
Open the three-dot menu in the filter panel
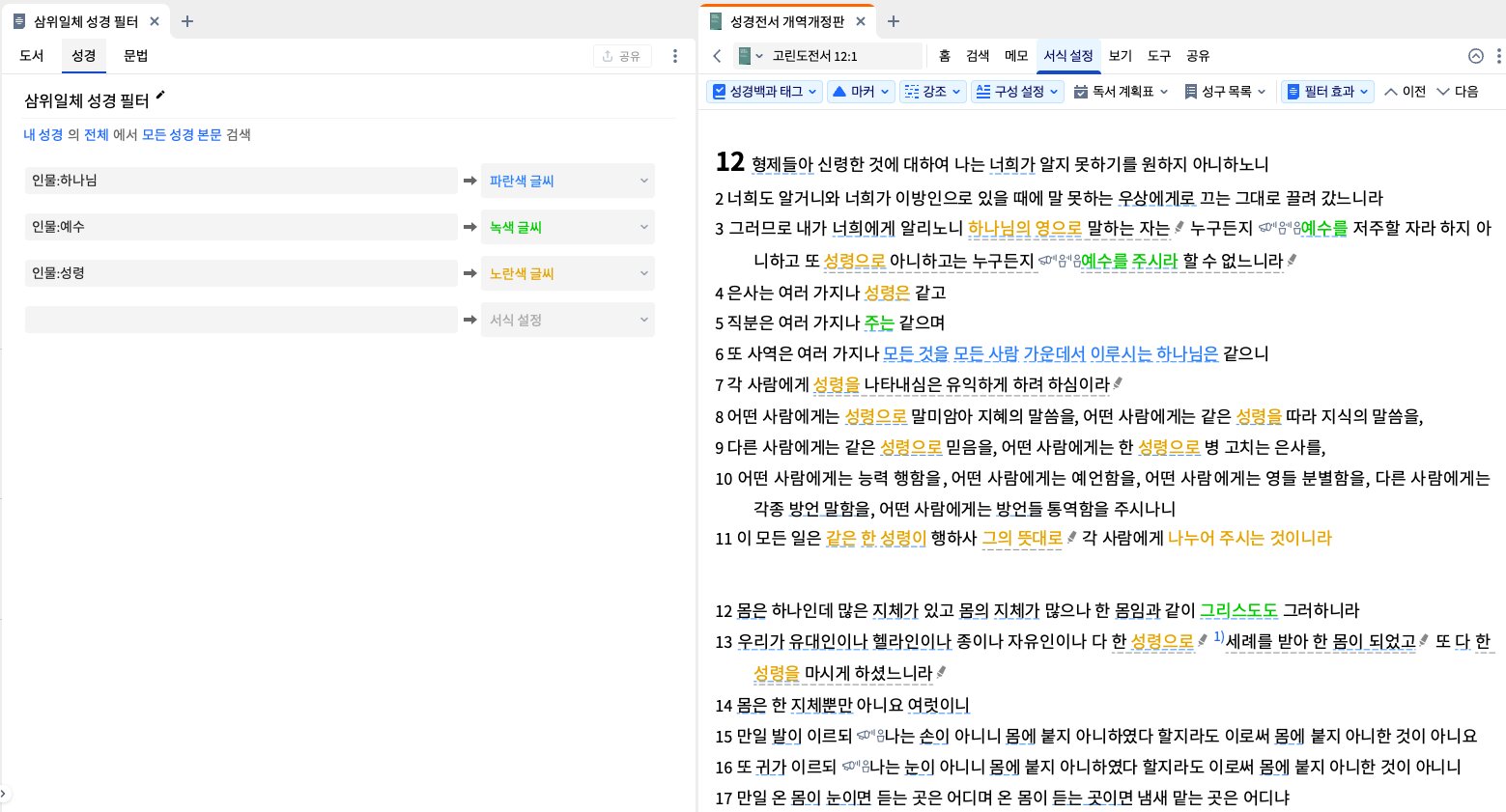click(675, 56)
